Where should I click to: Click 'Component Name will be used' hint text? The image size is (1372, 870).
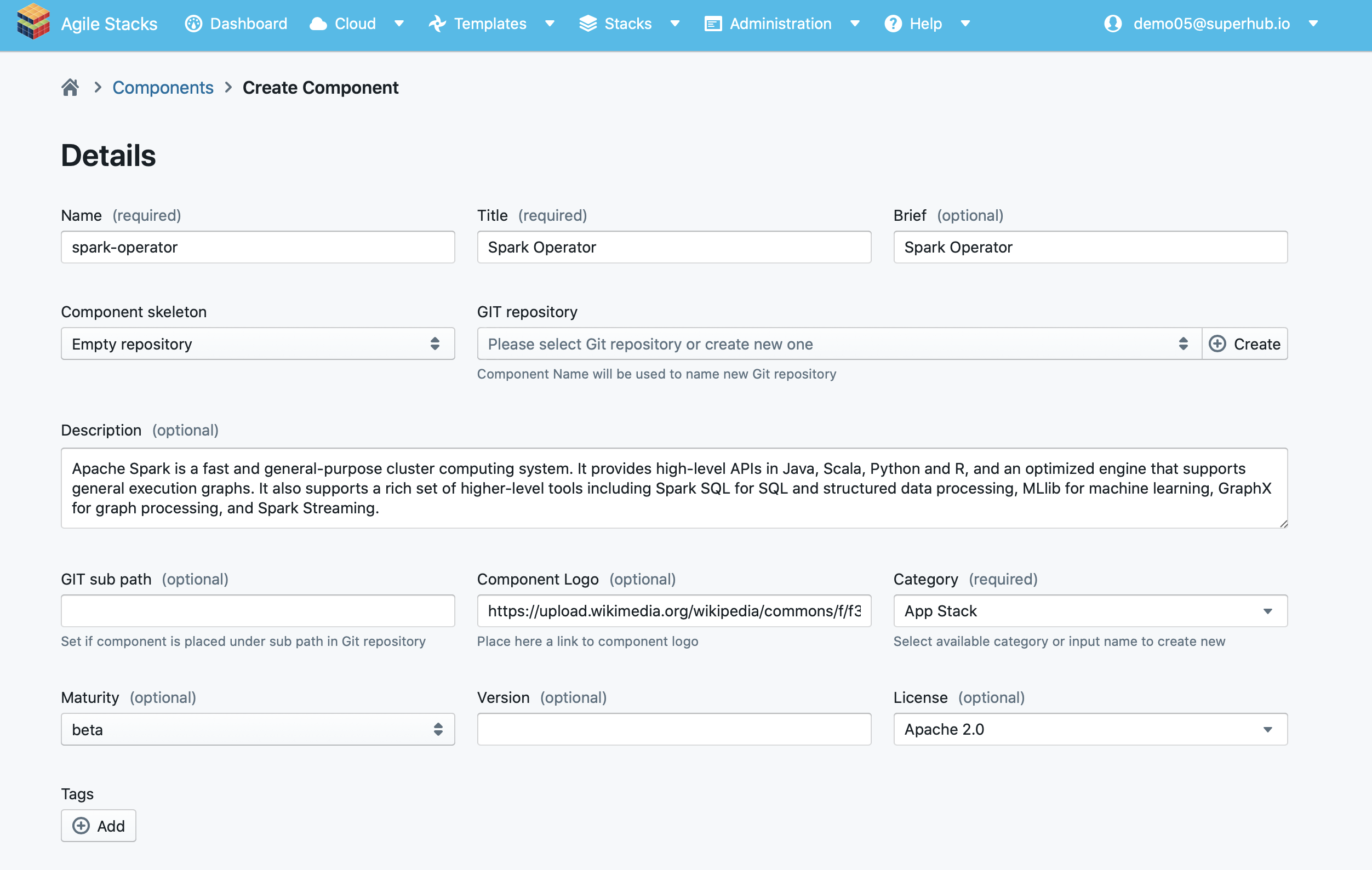pyautogui.click(x=656, y=374)
